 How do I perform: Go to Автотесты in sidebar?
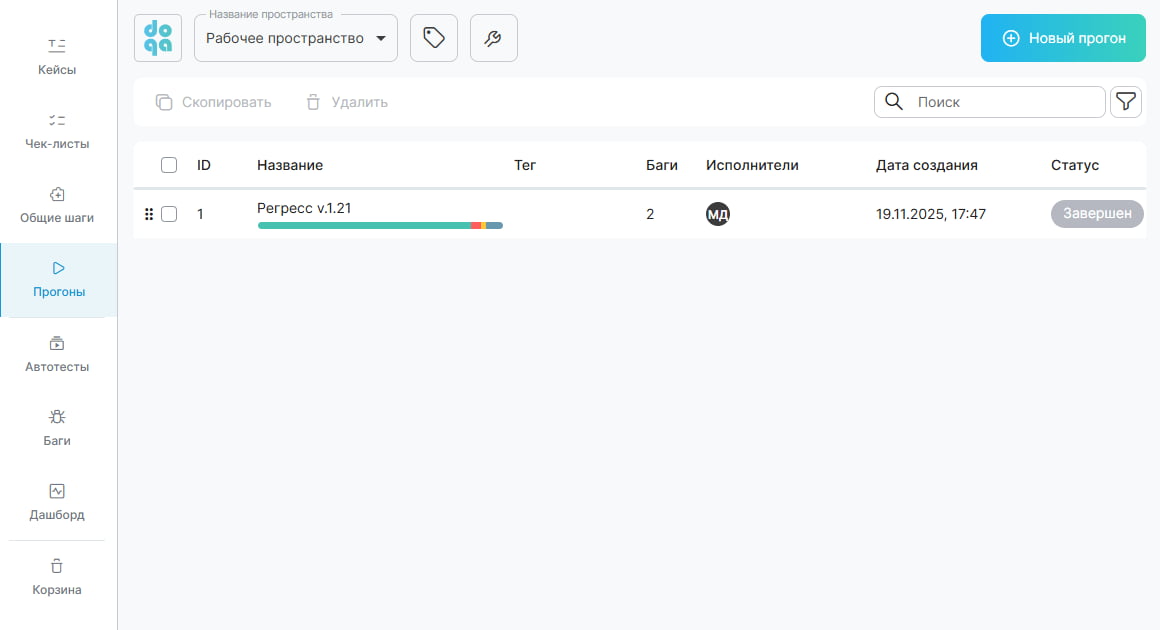pos(57,353)
